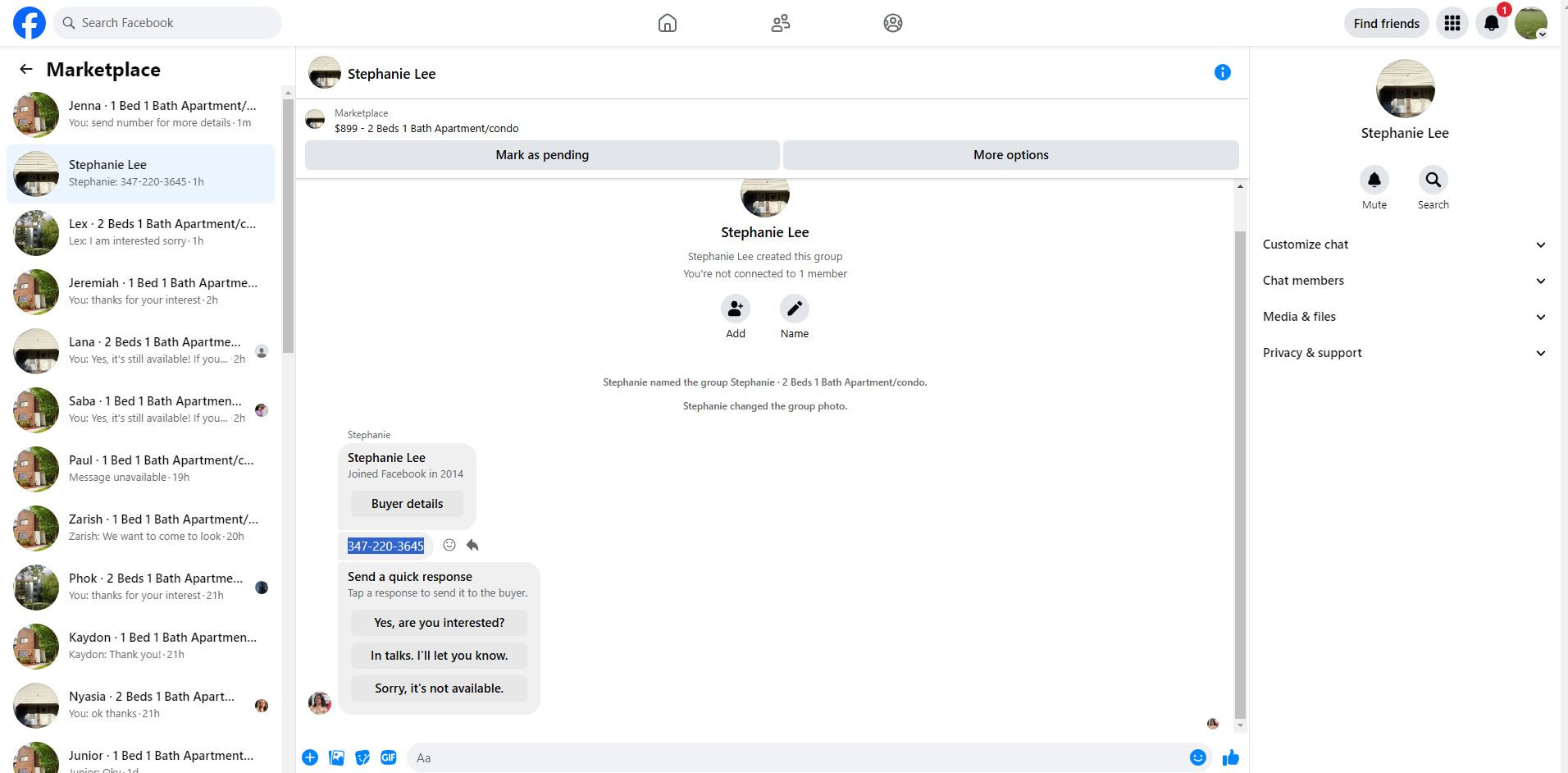Screen dimensions: 1568x773
Task: Open Jenna's 1 Bed 1 Bath conversation
Action: 141,115
